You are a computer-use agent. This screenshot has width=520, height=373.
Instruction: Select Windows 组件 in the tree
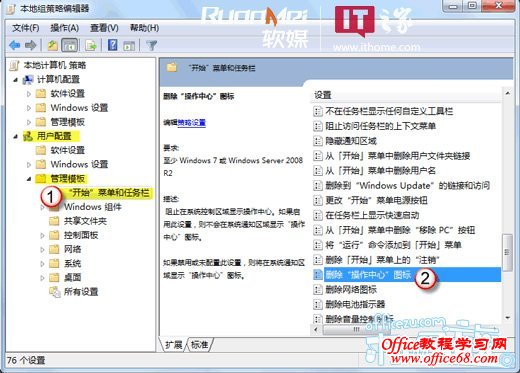click(93, 207)
